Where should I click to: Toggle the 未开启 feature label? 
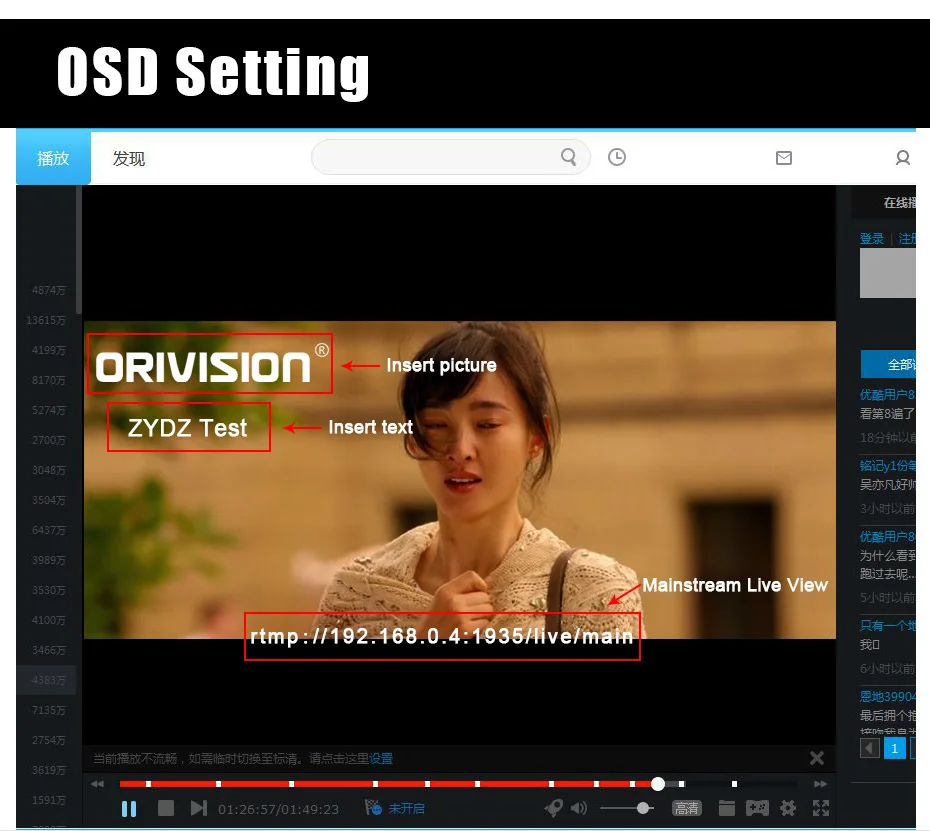tap(406, 808)
